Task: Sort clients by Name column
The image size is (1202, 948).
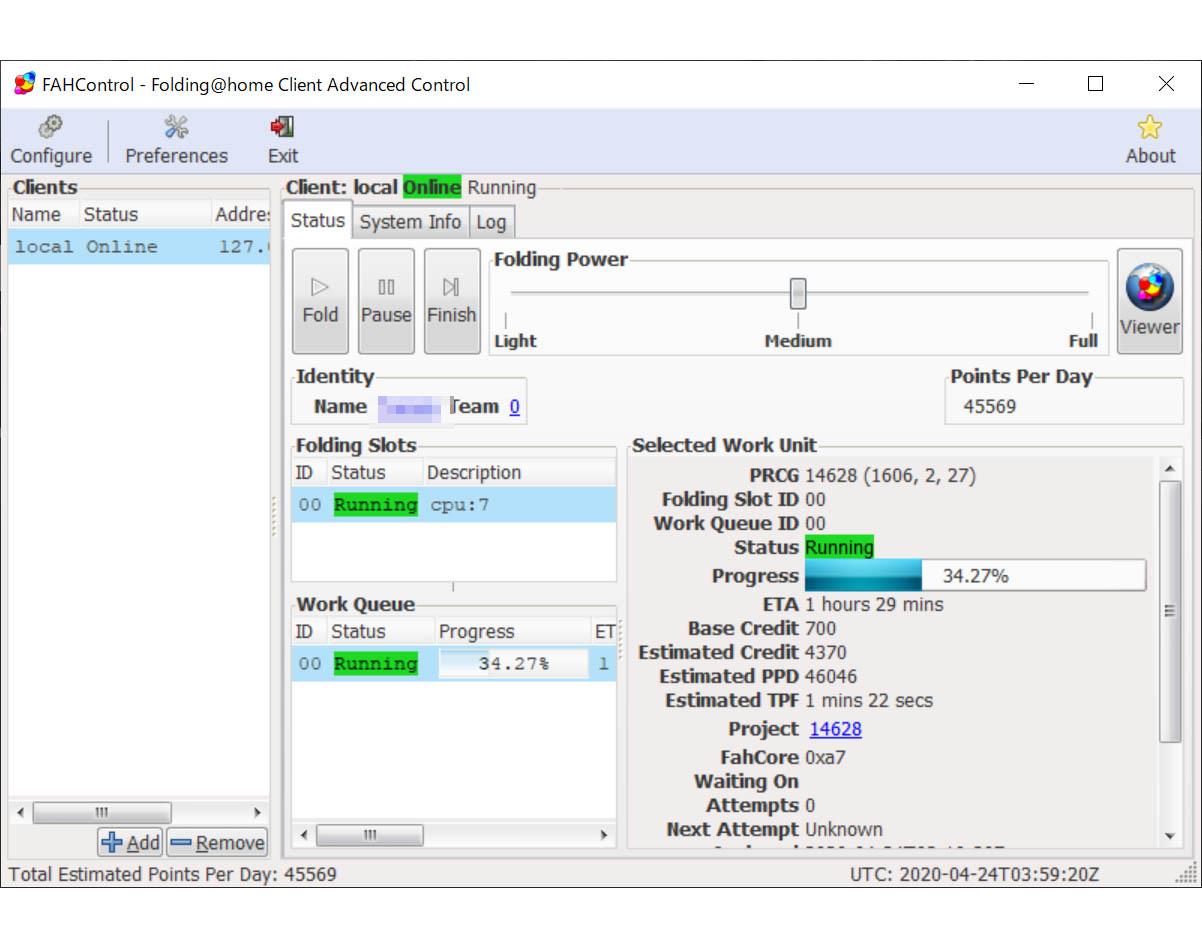Action: click(44, 215)
